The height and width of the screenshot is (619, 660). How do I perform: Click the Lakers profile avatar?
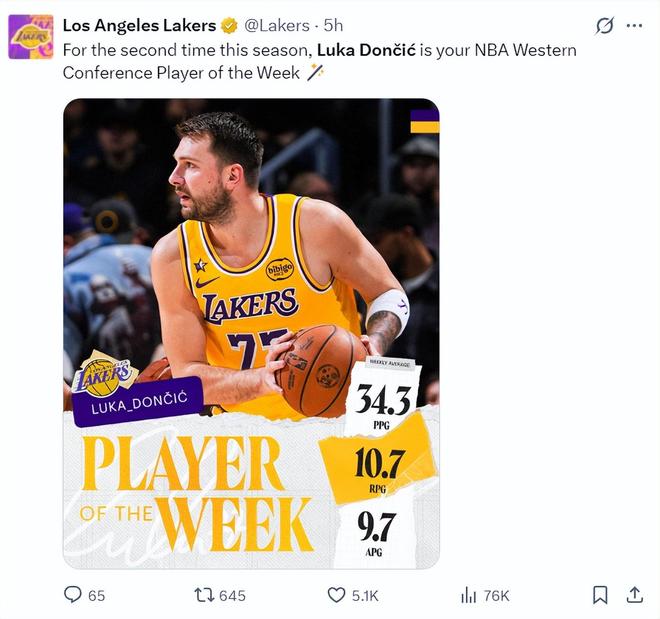31,36
